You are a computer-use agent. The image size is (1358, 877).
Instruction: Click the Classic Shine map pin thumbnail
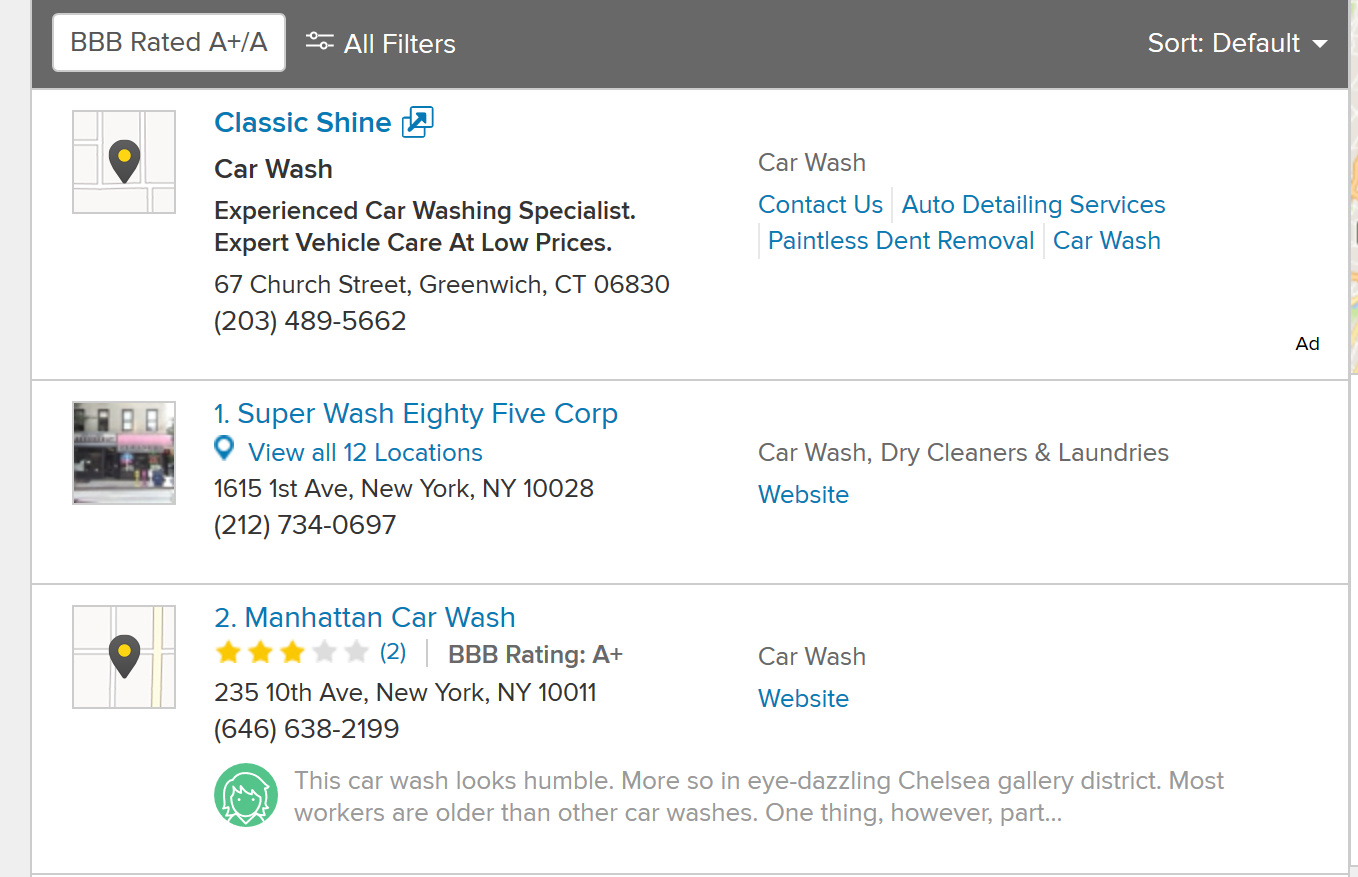point(124,162)
